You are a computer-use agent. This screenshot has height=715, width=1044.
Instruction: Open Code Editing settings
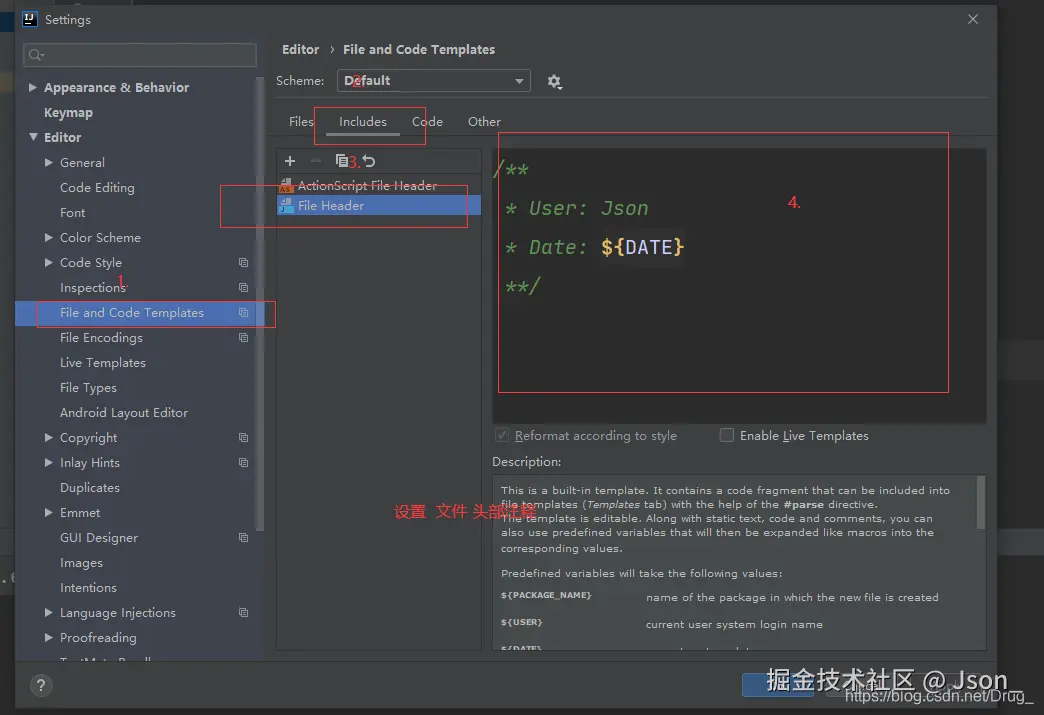(97, 188)
